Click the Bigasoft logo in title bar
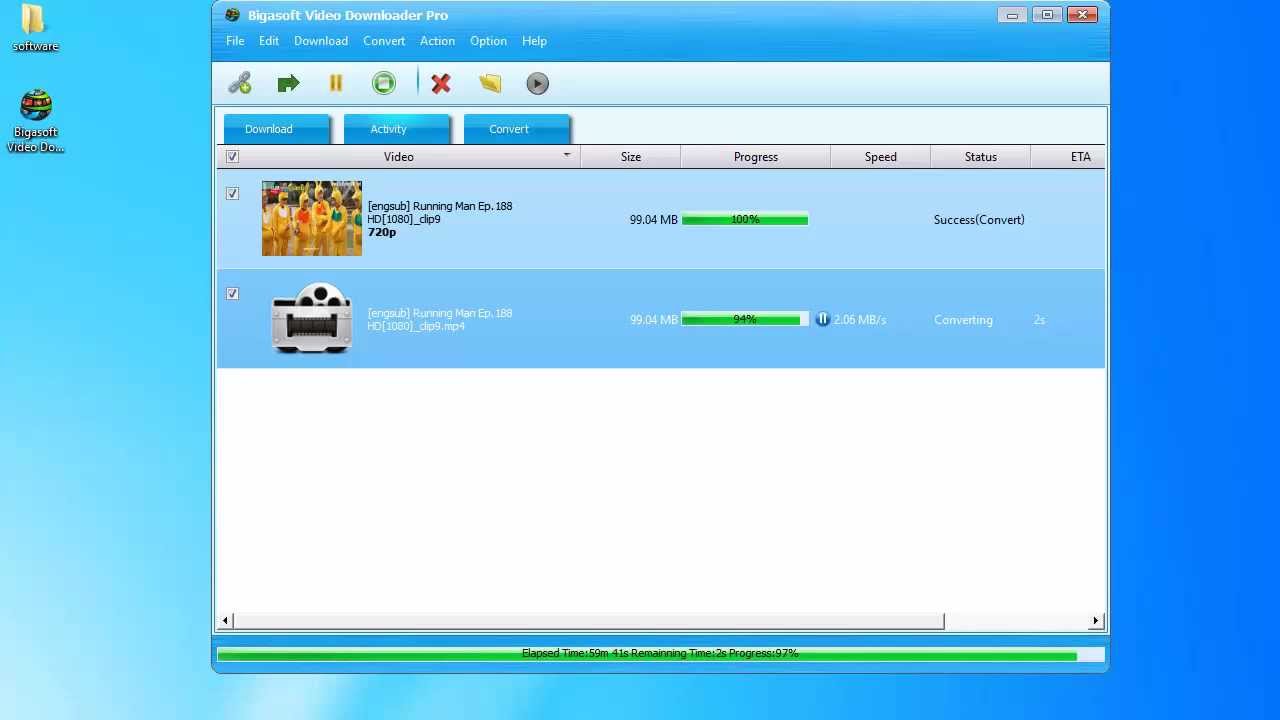 [x=232, y=15]
